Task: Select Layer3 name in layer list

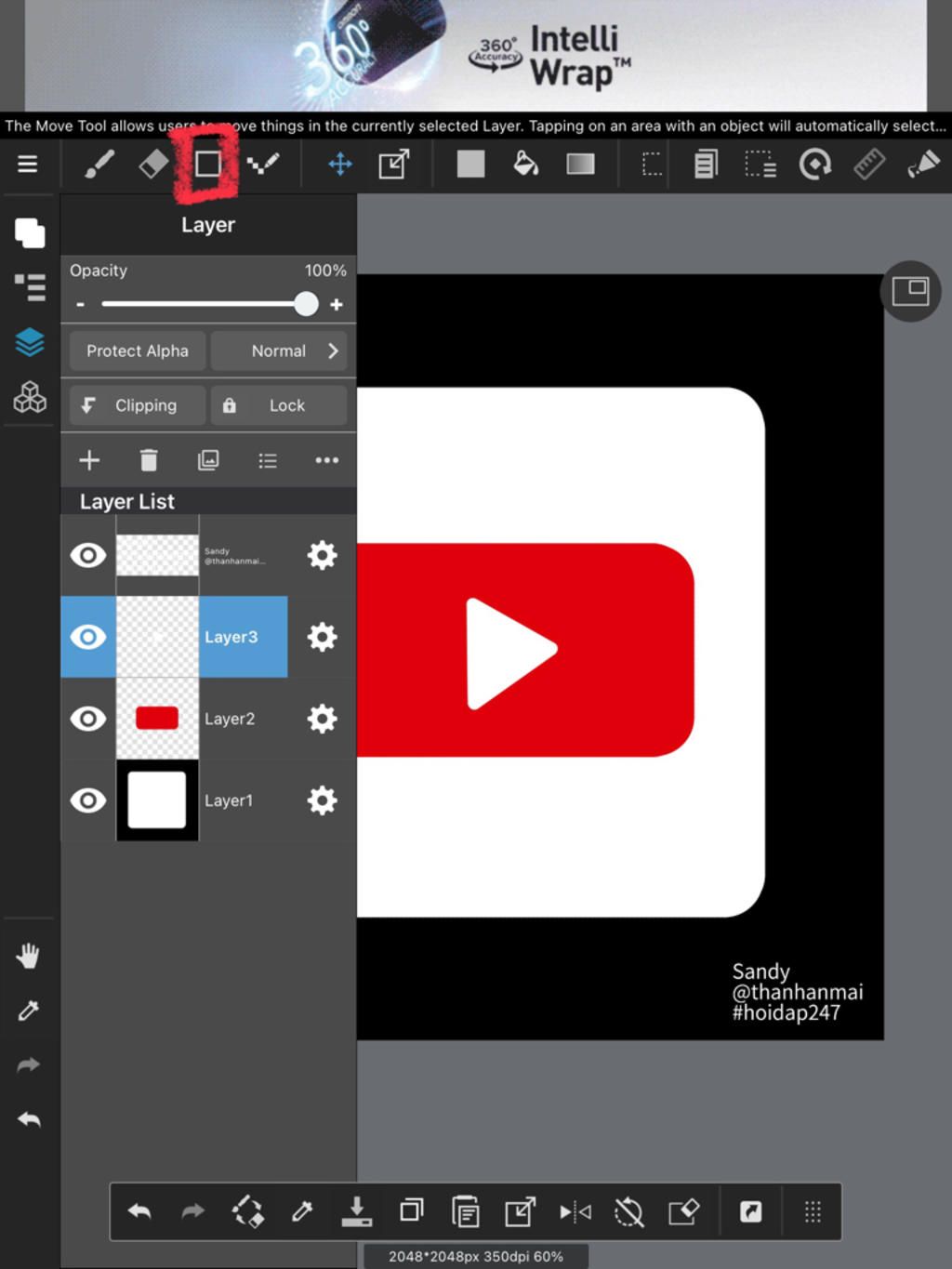Action: click(x=231, y=638)
